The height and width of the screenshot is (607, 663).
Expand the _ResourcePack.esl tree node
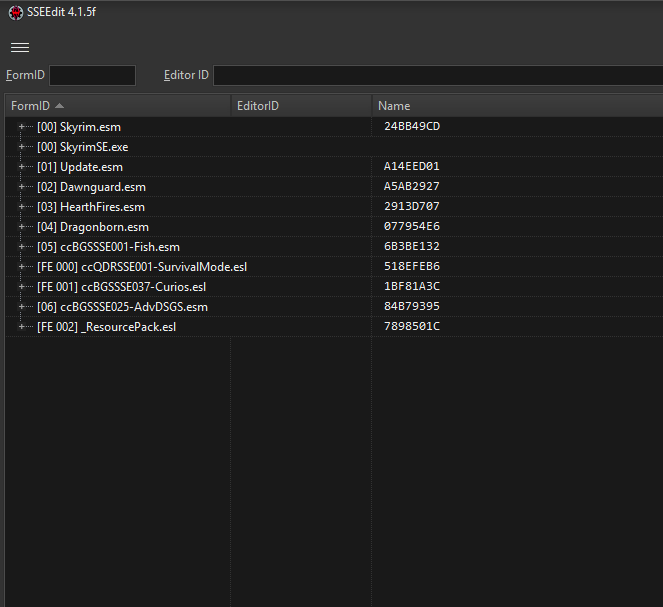[21, 327]
